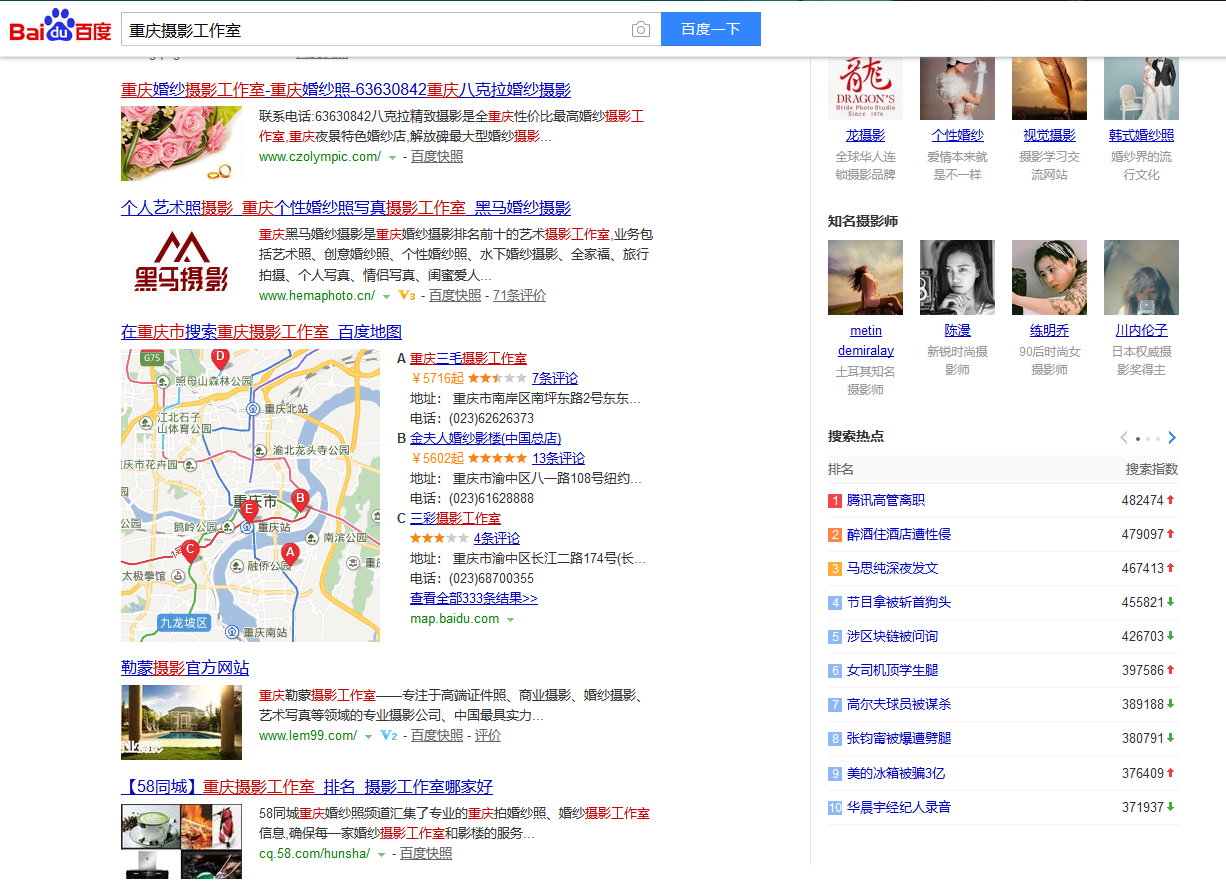Click the 黑马摄影 logo thumbnail
1226x882 pixels.
click(181, 263)
